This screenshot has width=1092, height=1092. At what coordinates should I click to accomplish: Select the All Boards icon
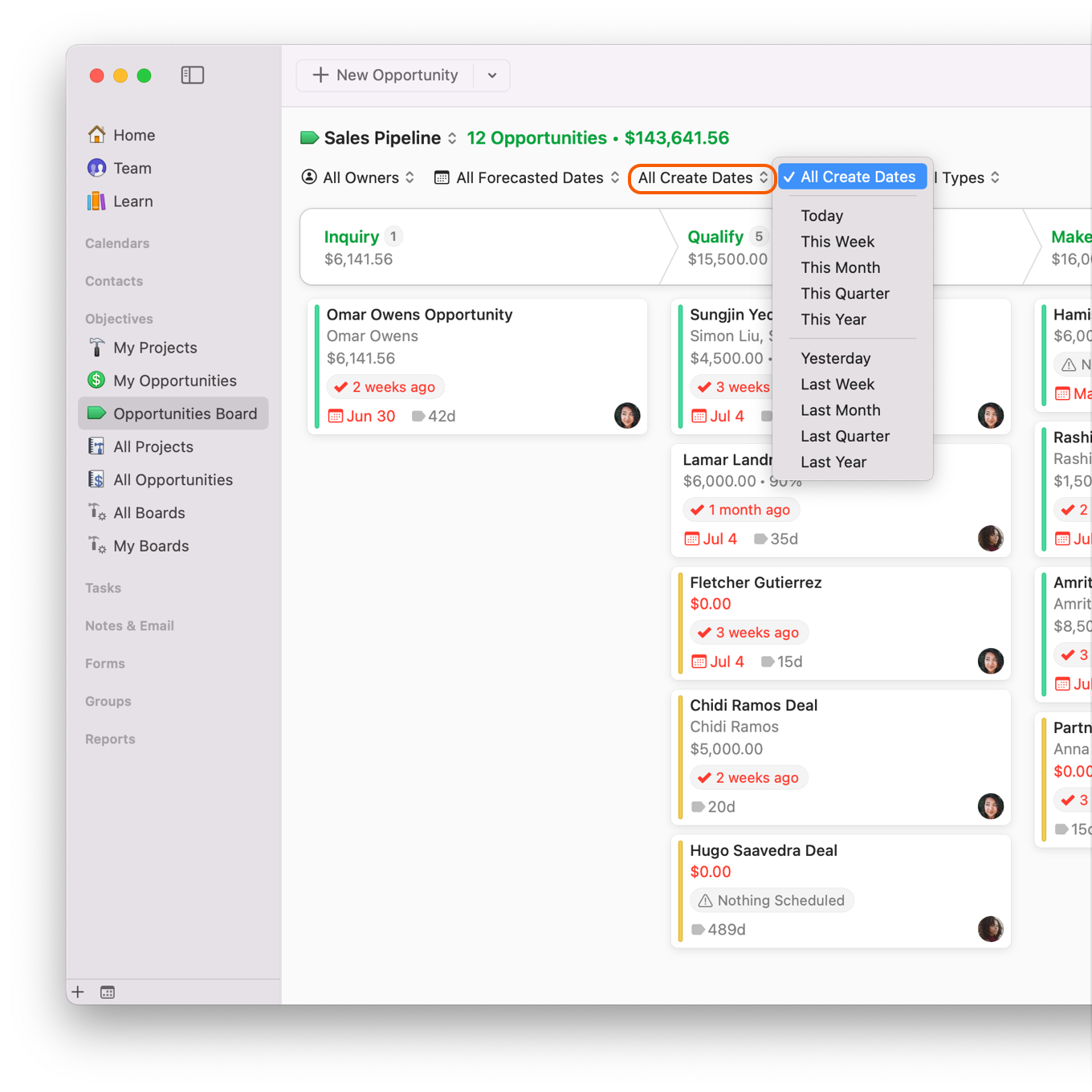(x=96, y=512)
